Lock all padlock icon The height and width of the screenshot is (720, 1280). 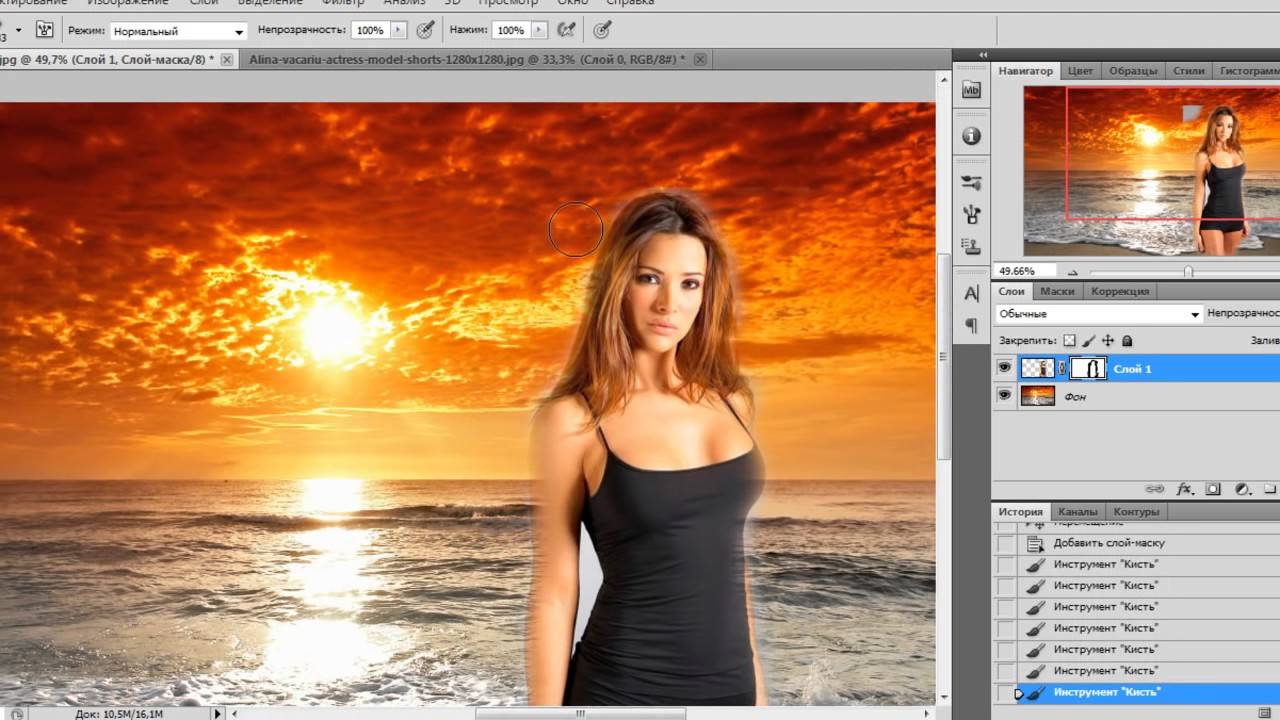1127,341
